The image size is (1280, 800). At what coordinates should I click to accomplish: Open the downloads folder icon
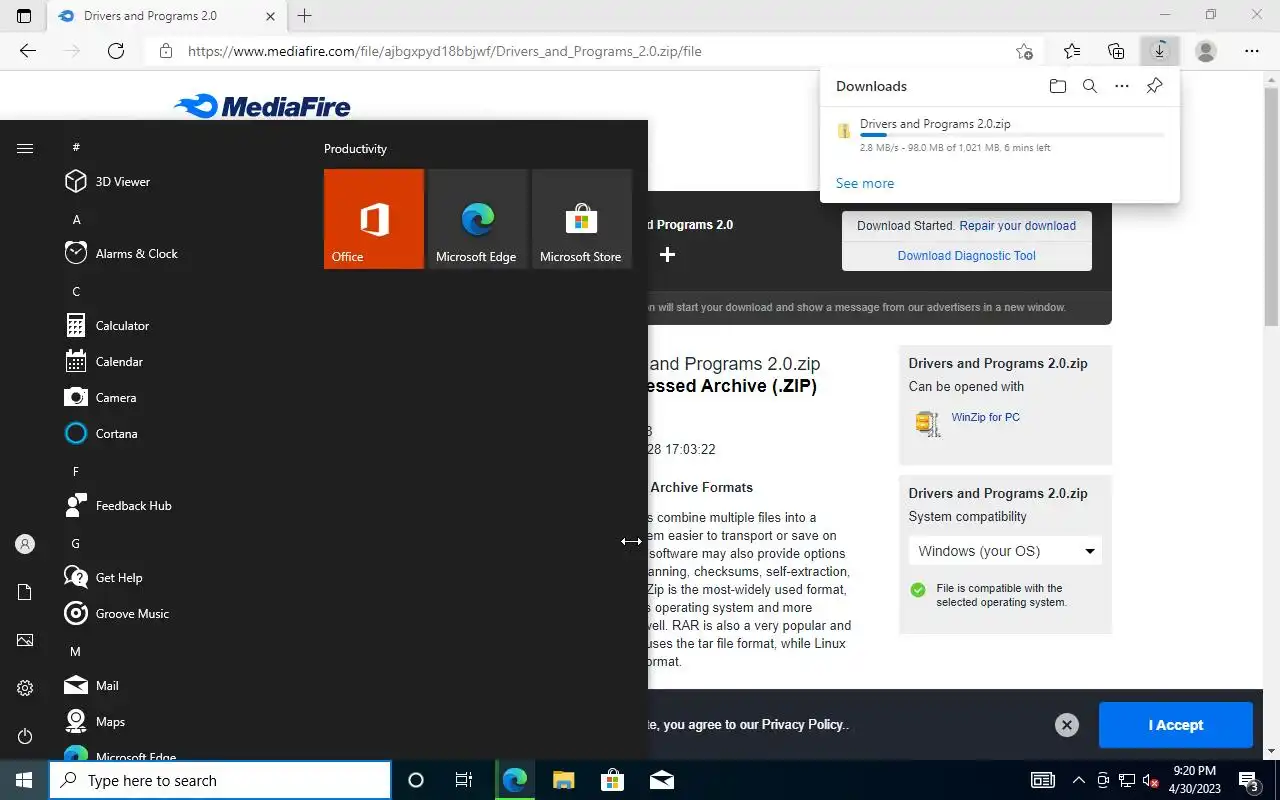point(1058,86)
